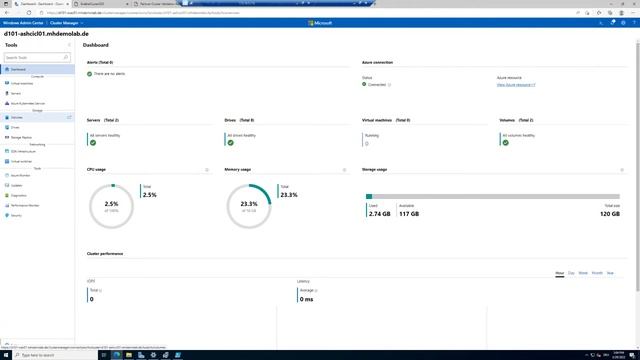Screen dimensions: 640x360
Task: Select the Month performance tab
Action: (597, 273)
